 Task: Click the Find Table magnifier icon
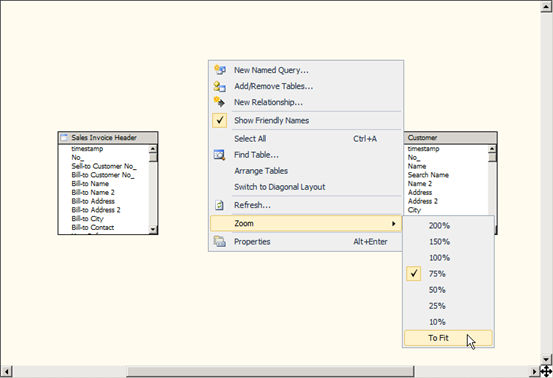[220, 155]
